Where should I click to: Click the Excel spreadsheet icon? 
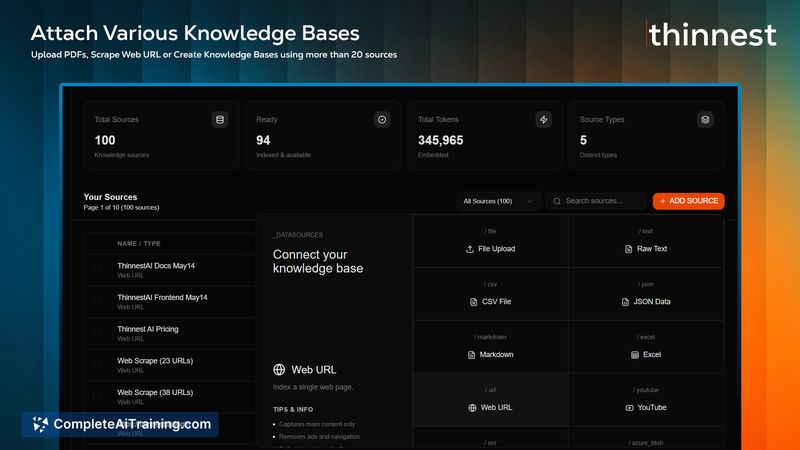(635, 355)
